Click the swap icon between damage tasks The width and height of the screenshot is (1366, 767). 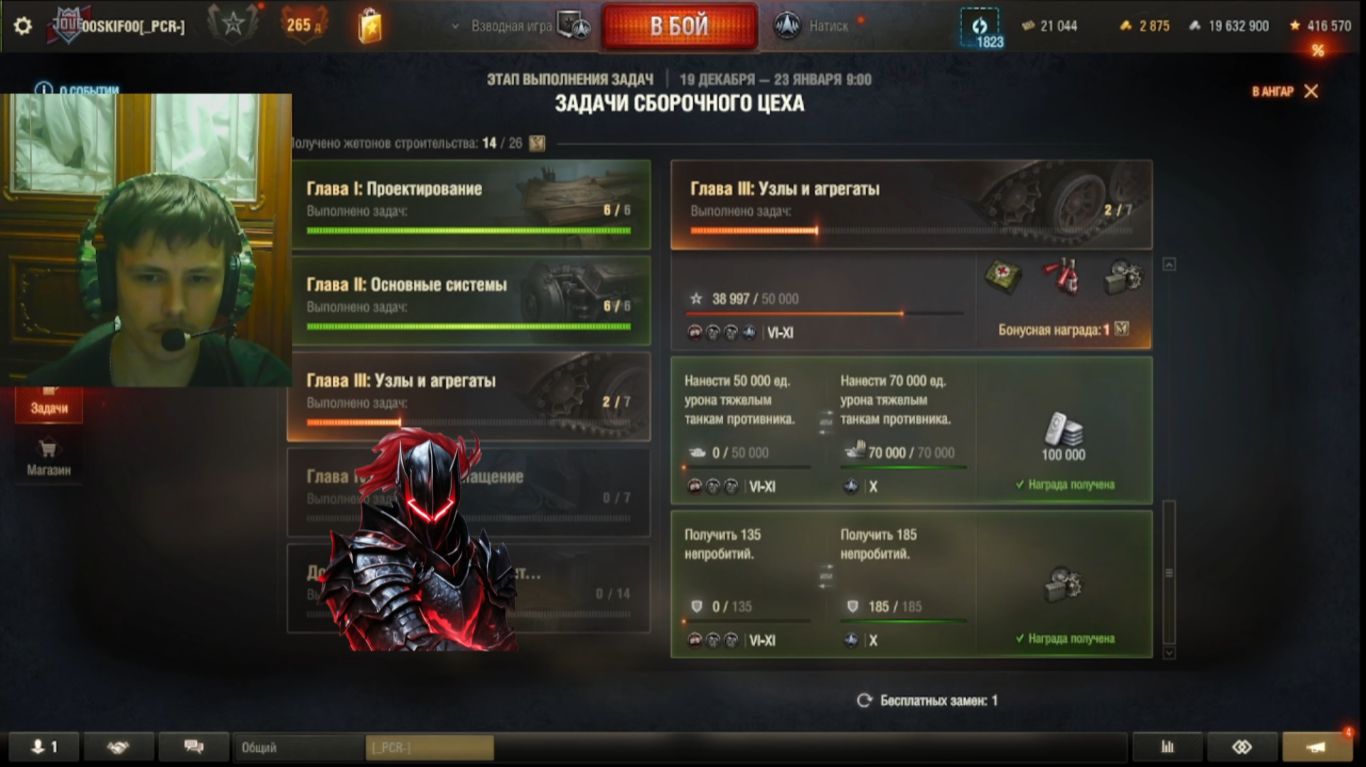825,423
